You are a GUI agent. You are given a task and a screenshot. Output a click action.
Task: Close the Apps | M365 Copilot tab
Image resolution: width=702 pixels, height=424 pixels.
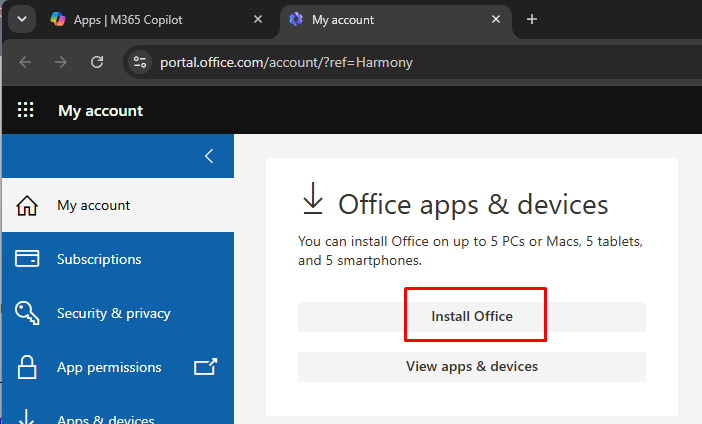point(258,19)
